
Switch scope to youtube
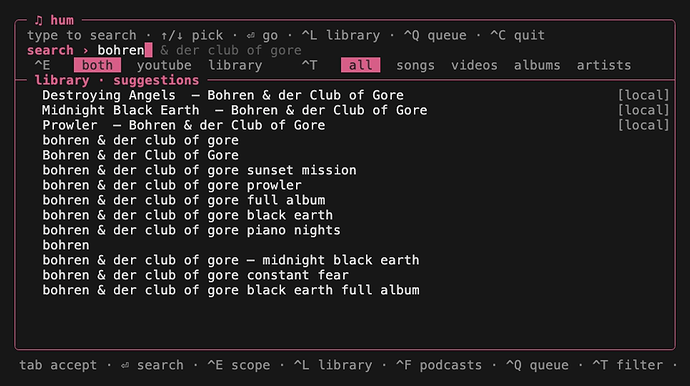point(164,65)
